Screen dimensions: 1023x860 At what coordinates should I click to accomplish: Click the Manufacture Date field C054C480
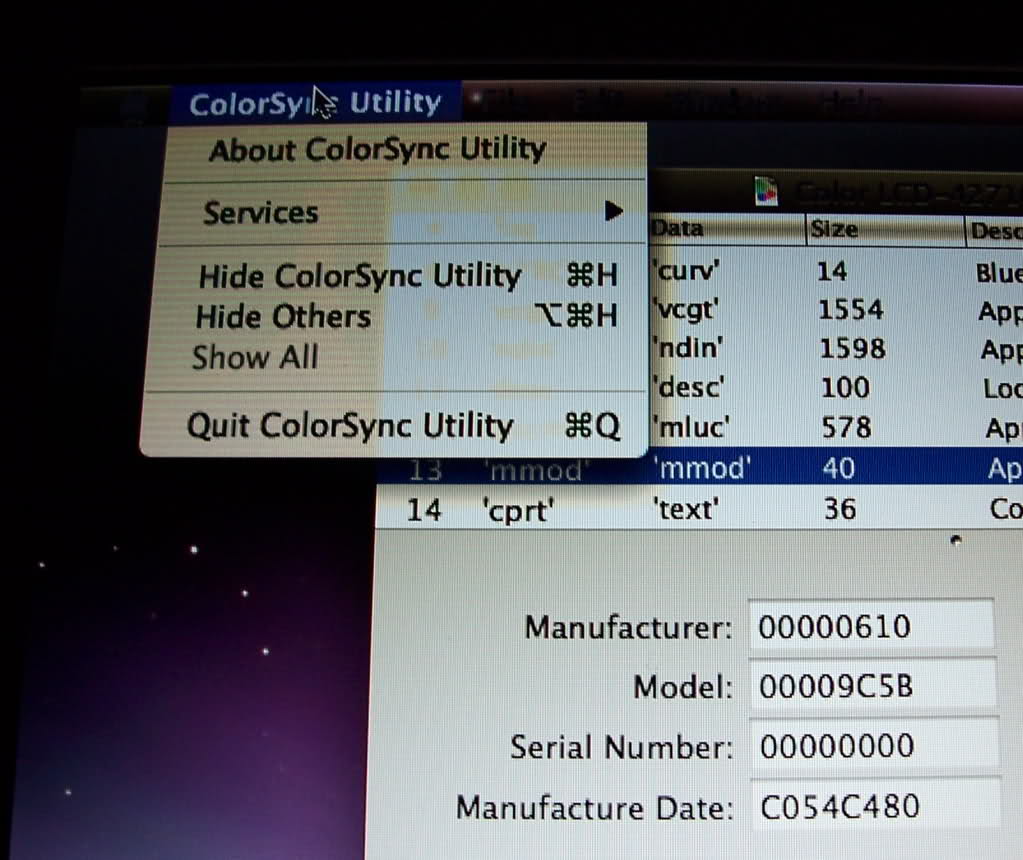pos(876,806)
